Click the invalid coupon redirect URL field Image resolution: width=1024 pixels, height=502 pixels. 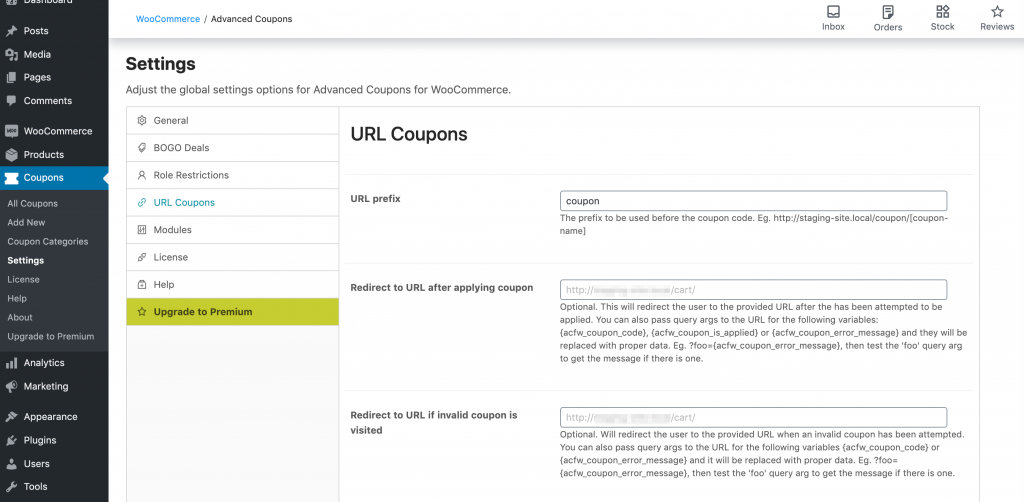pyautogui.click(x=753, y=417)
